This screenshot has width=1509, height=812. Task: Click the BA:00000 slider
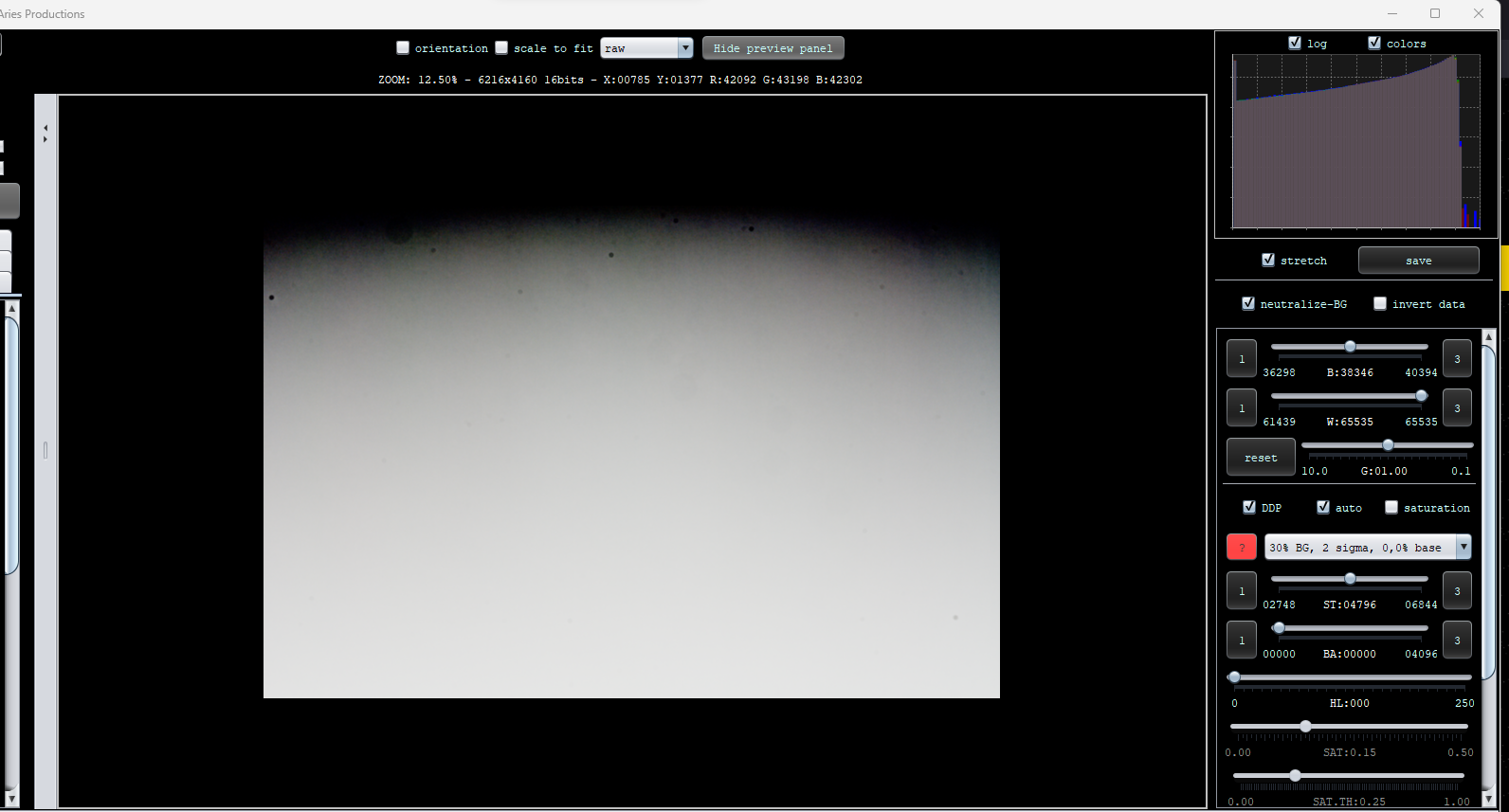(1350, 628)
